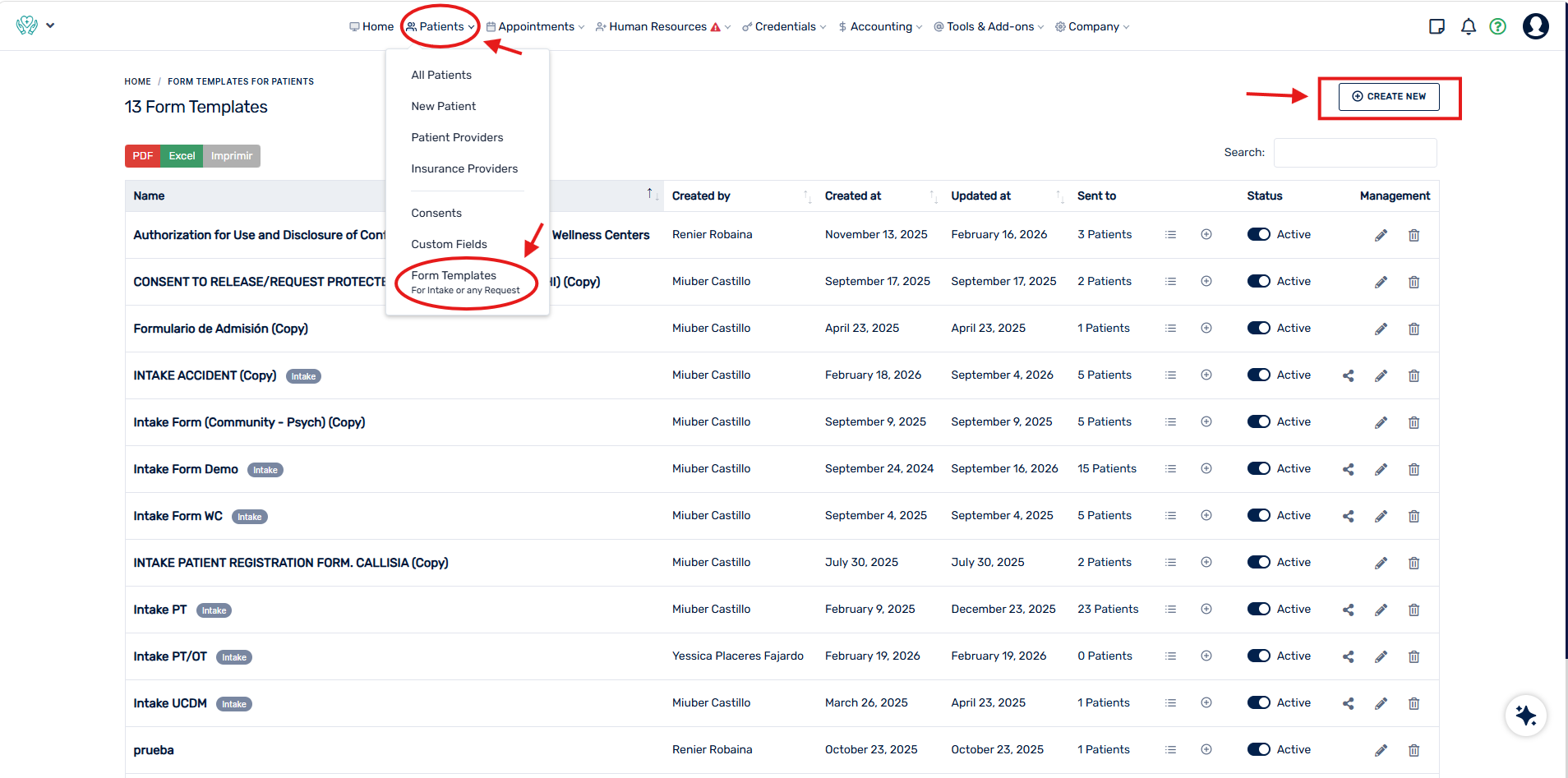Toggle Active status for Intake UCDM
The width and height of the screenshot is (1568, 778).
click(1259, 702)
